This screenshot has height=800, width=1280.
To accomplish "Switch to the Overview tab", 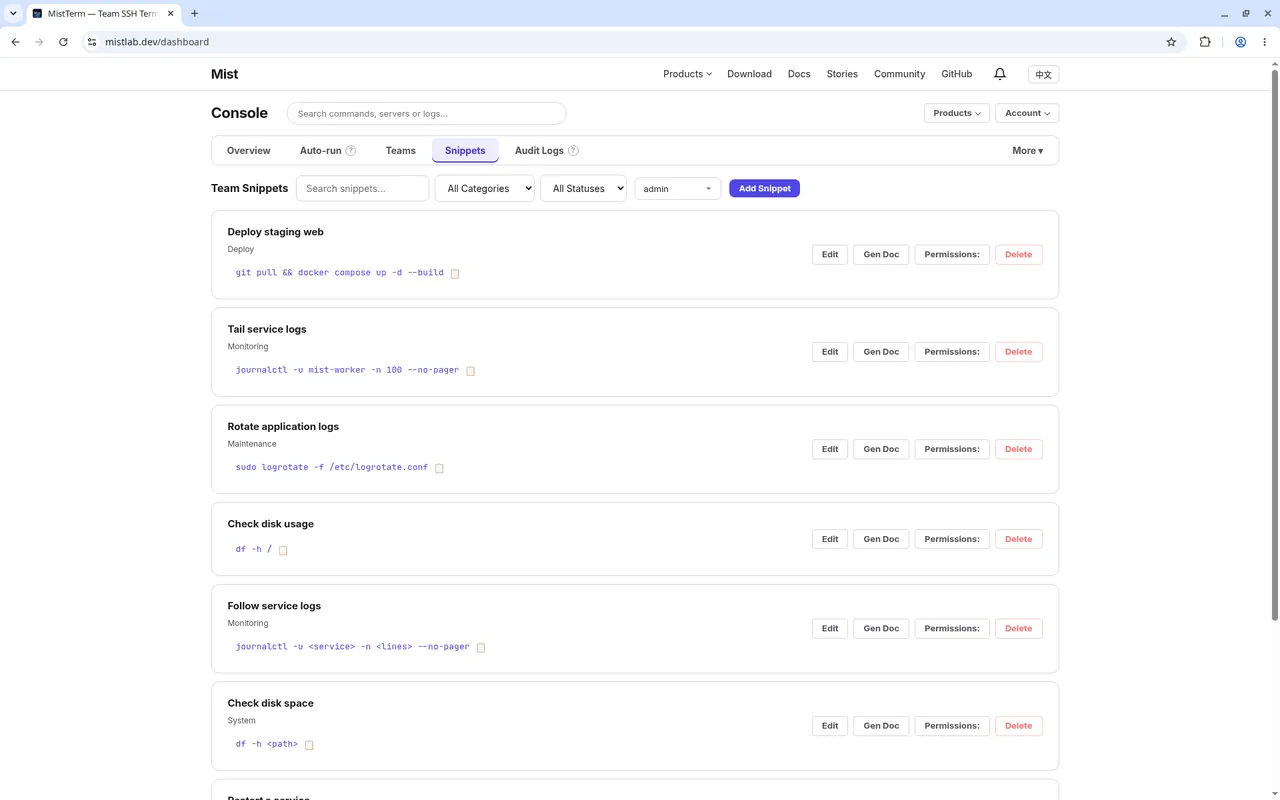I will point(248,151).
